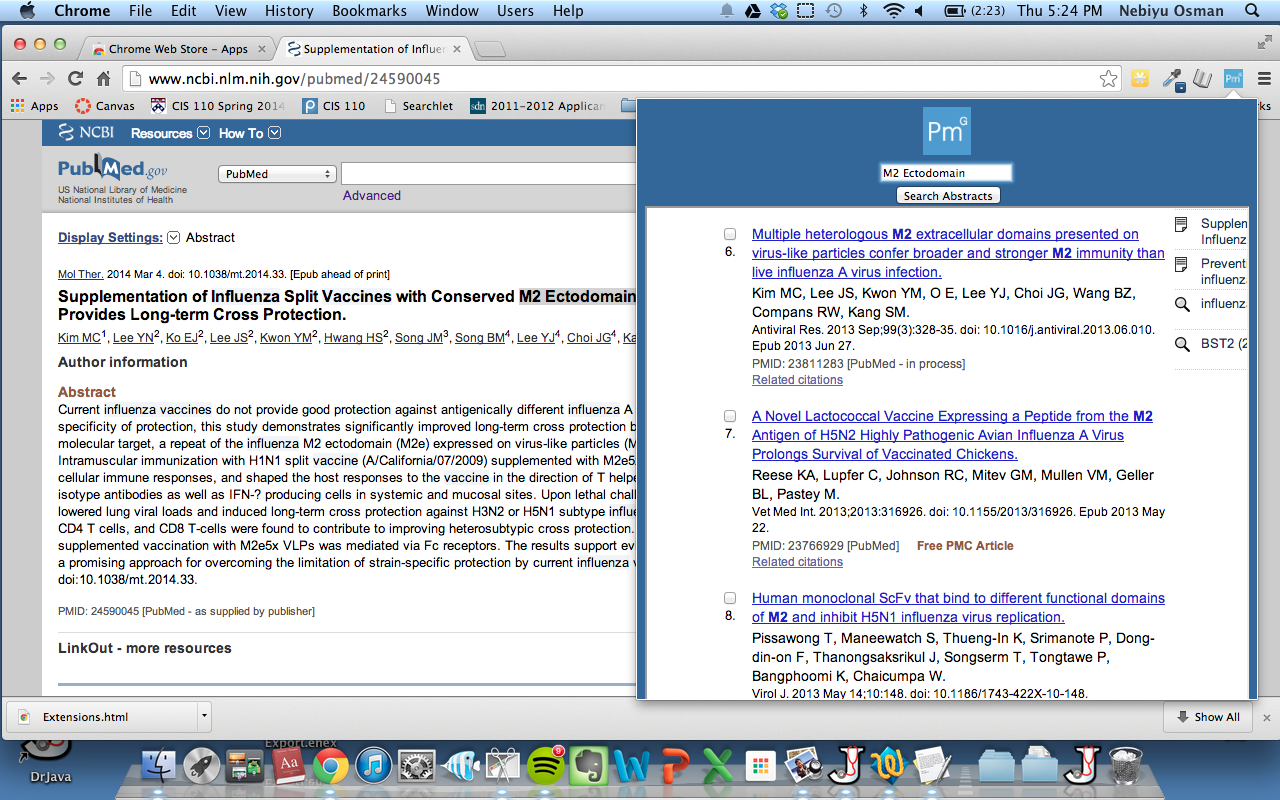Open System Preferences from the dock
The image size is (1280, 800).
click(x=416, y=767)
